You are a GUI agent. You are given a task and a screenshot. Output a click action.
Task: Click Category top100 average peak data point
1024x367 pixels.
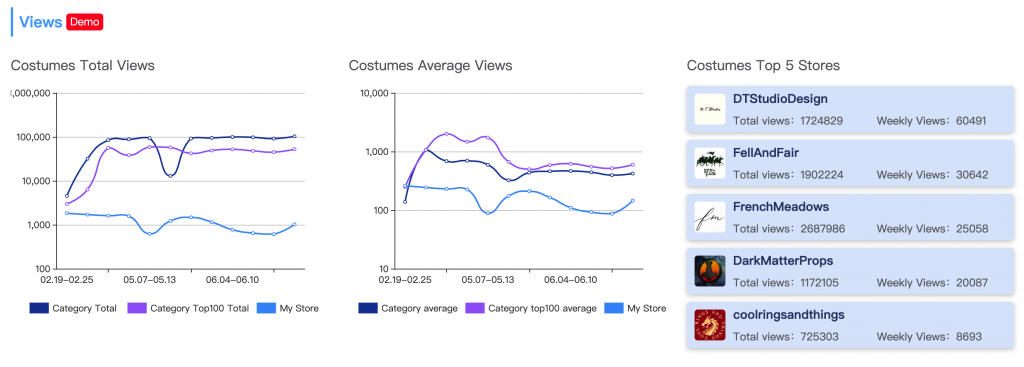pos(446,134)
